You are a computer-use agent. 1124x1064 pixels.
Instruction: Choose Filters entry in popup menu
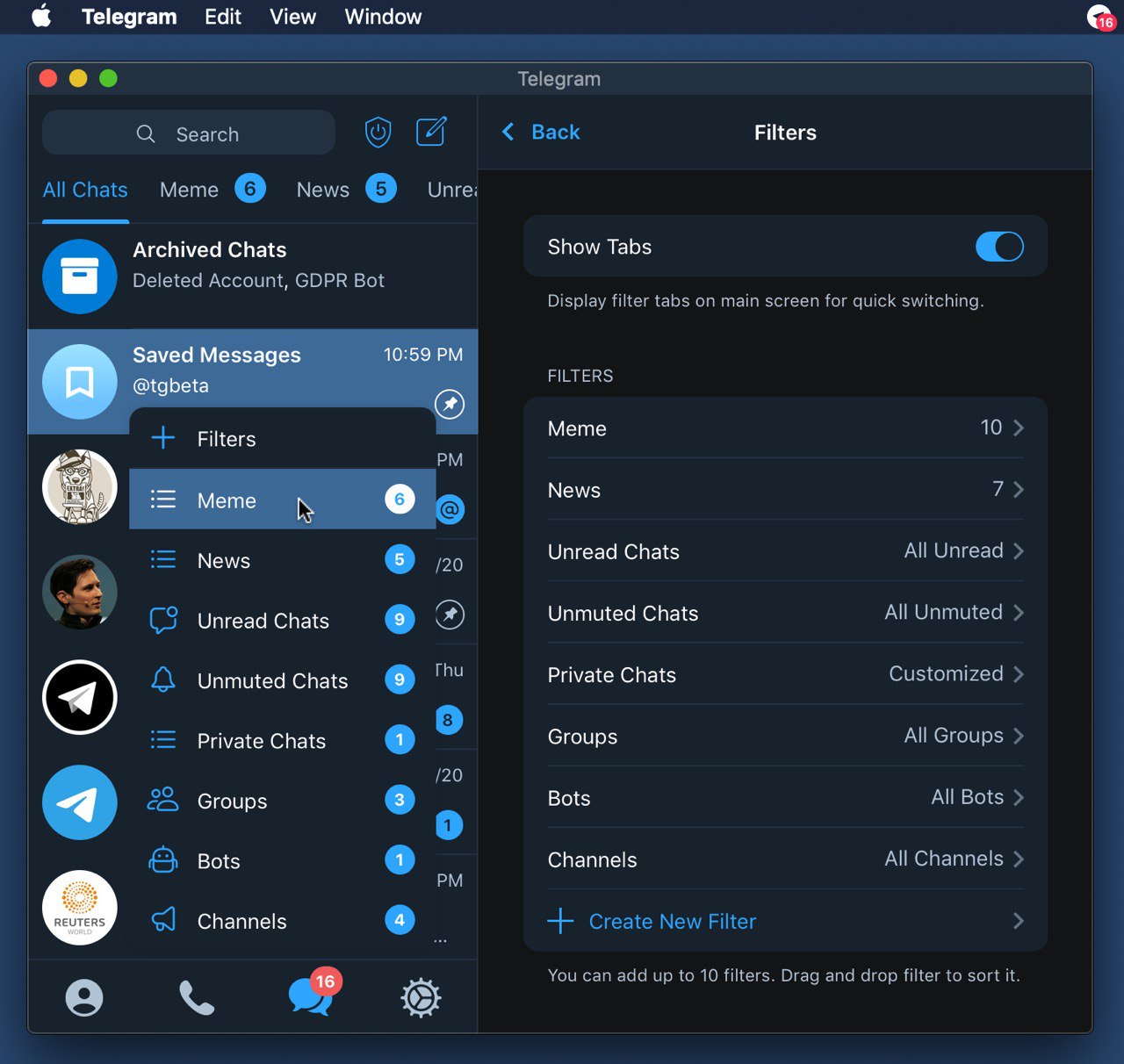coord(283,438)
